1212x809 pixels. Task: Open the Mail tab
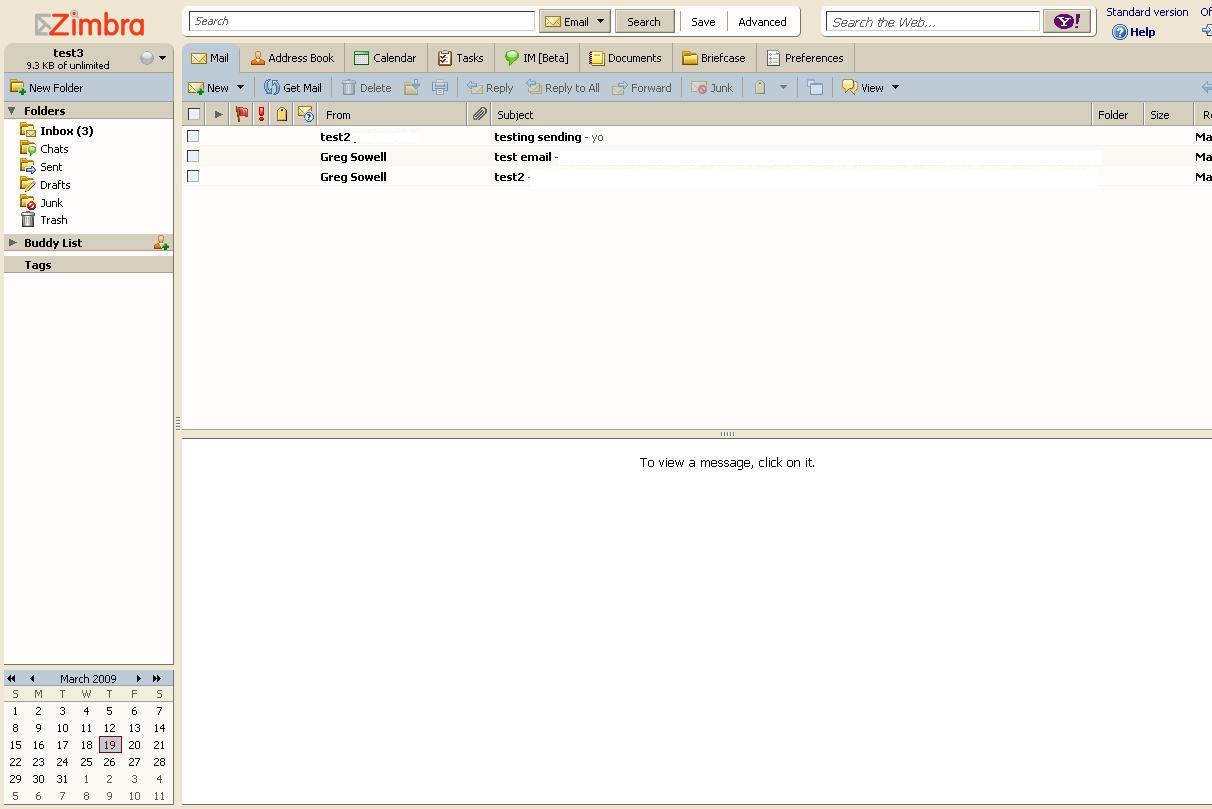pos(210,58)
